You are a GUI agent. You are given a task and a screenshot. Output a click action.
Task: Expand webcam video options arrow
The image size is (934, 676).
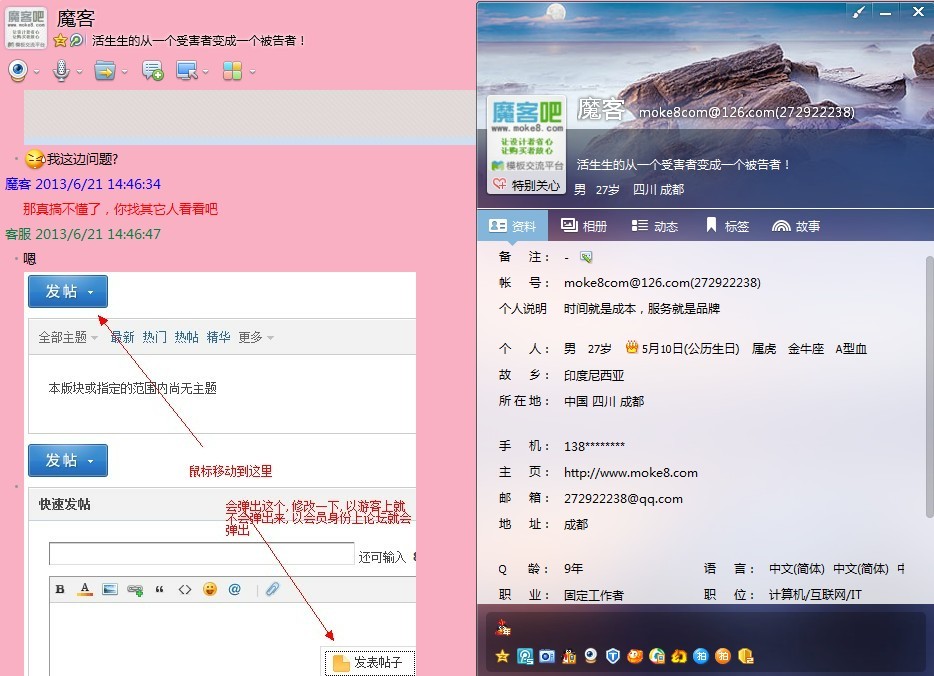37,72
